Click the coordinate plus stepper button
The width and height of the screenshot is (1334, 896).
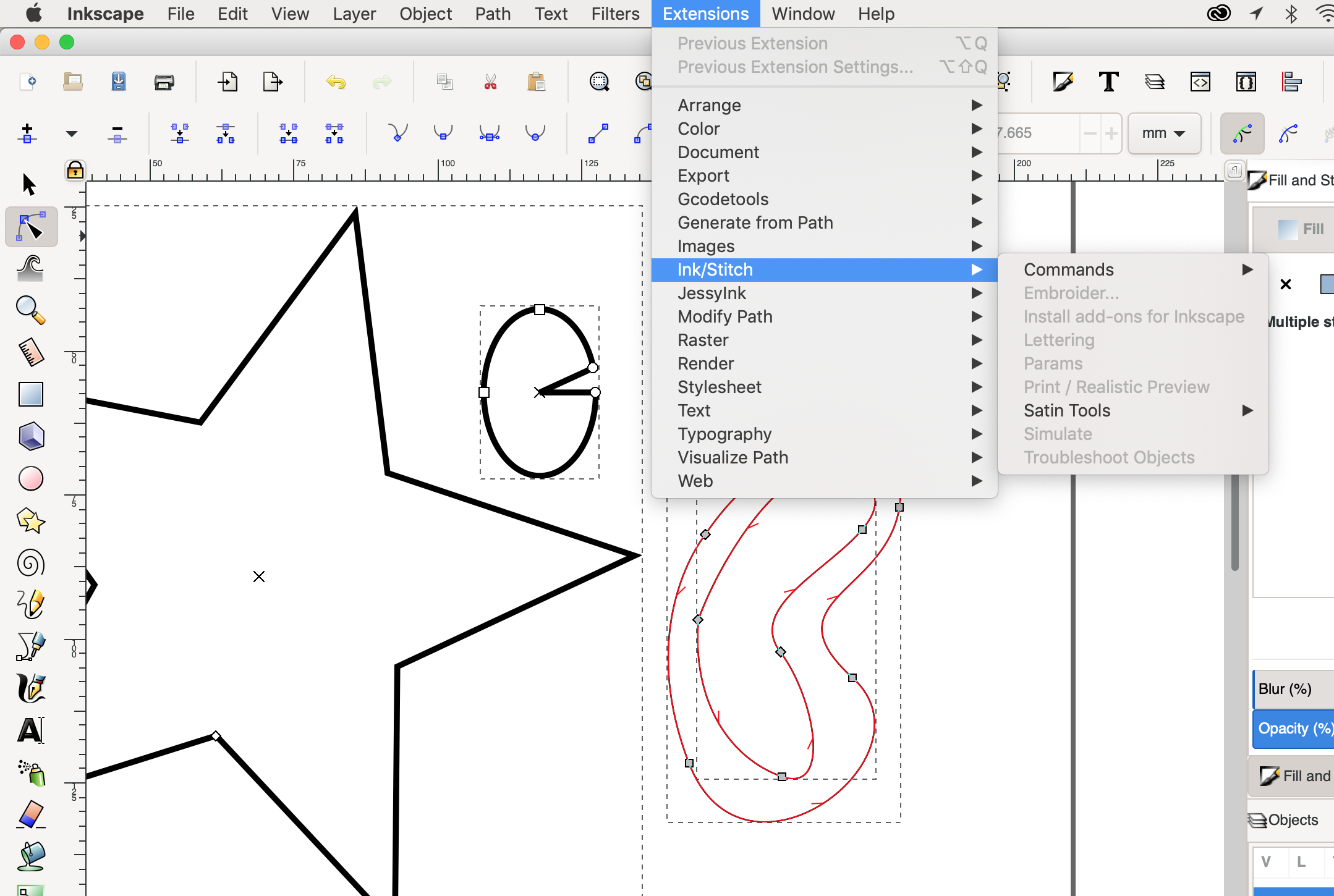coord(1111,133)
